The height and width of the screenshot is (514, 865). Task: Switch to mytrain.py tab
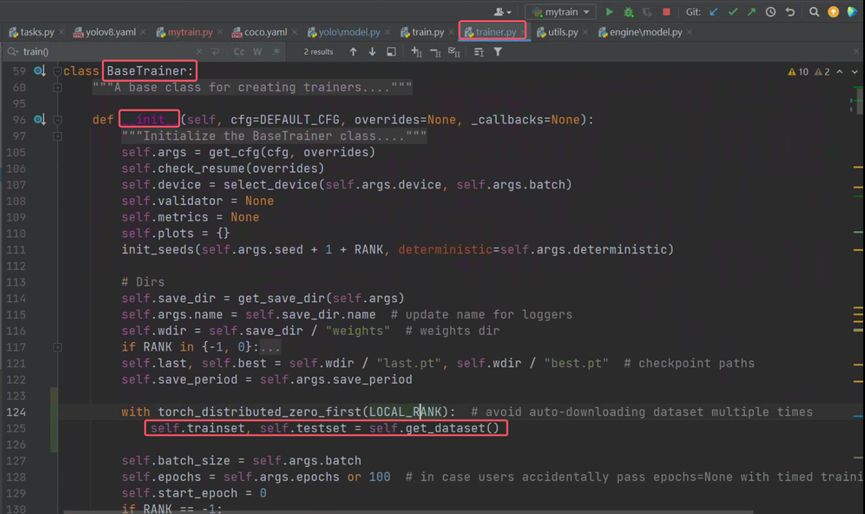[185, 32]
